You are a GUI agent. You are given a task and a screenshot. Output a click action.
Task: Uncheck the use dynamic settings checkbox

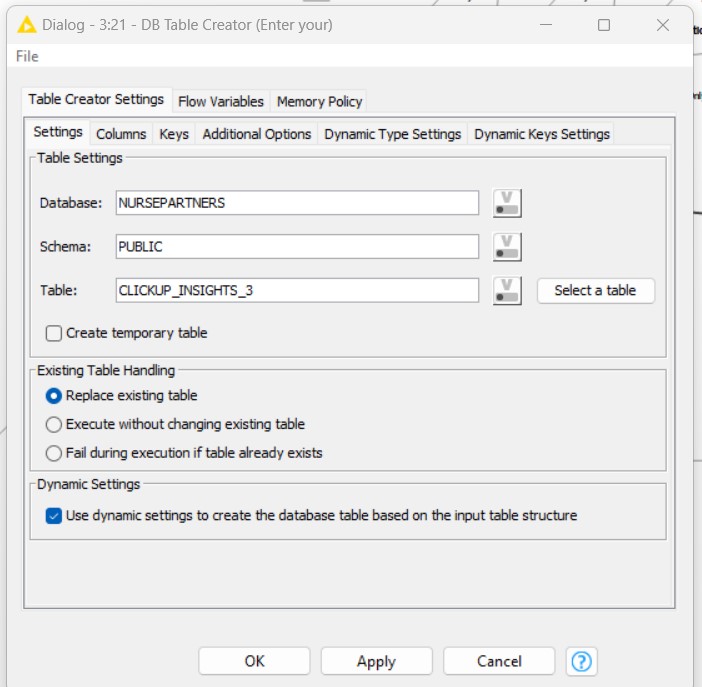coord(54,516)
